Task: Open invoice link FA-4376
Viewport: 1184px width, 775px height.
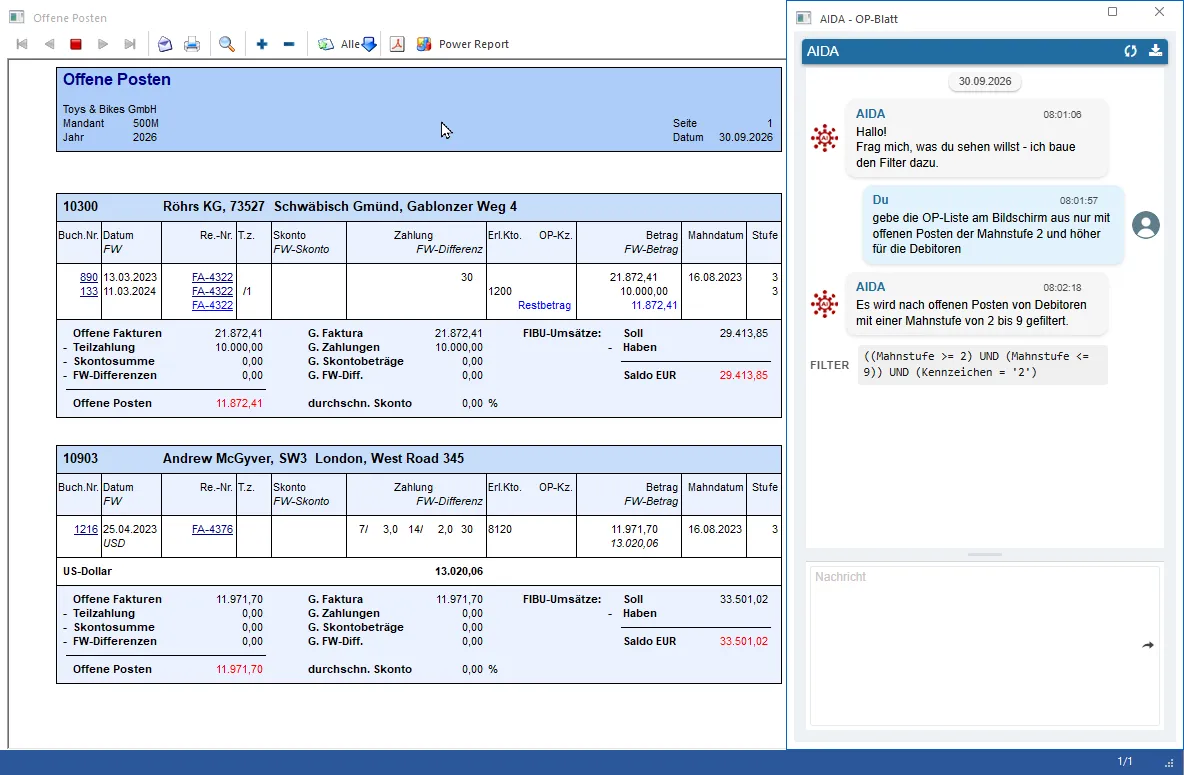Action: (x=212, y=530)
